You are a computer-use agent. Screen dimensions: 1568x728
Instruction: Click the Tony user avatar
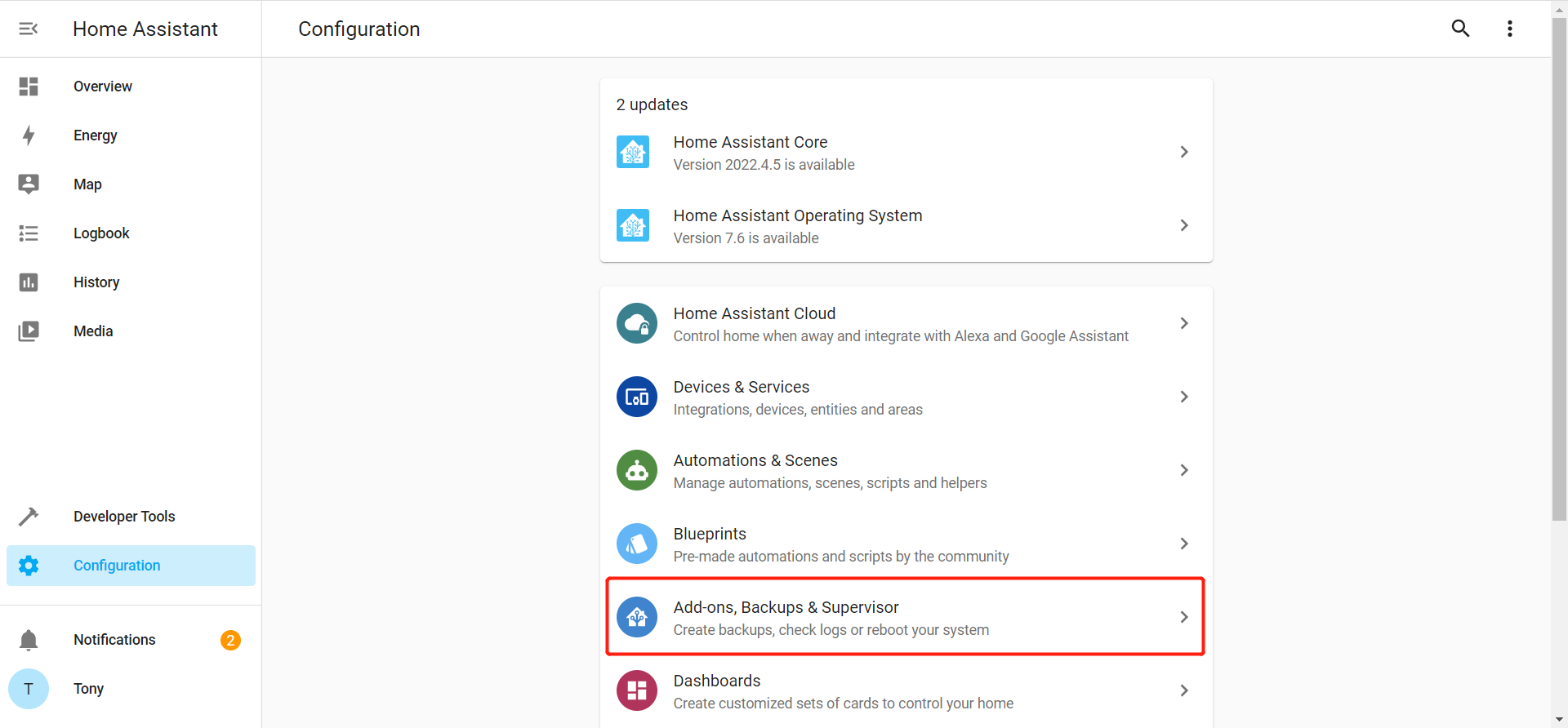[29, 689]
